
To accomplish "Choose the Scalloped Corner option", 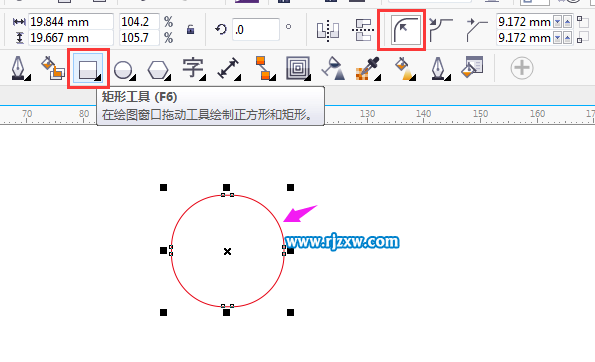I will (x=441, y=30).
